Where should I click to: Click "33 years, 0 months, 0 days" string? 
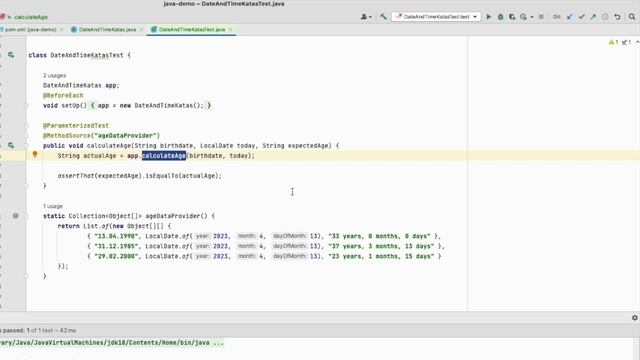(379, 236)
